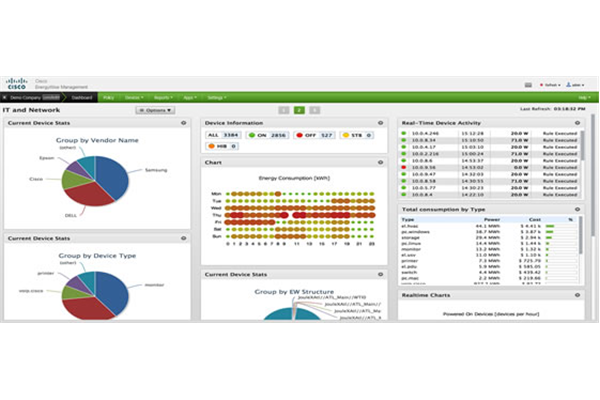Select device row 10.0.8.6
This screenshot has width=600, height=400.
coord(490,161)
